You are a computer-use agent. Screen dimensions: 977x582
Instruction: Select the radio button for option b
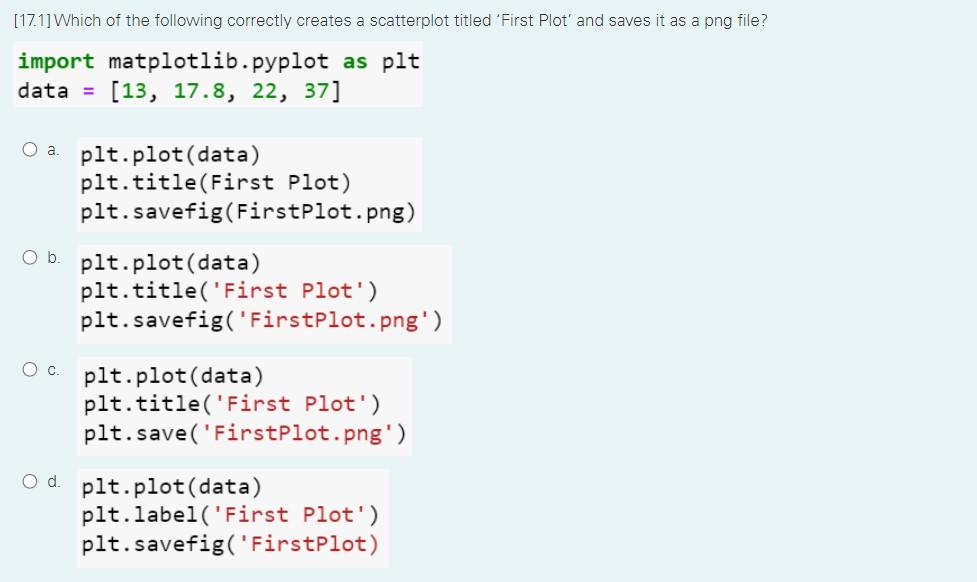(29, 255)
